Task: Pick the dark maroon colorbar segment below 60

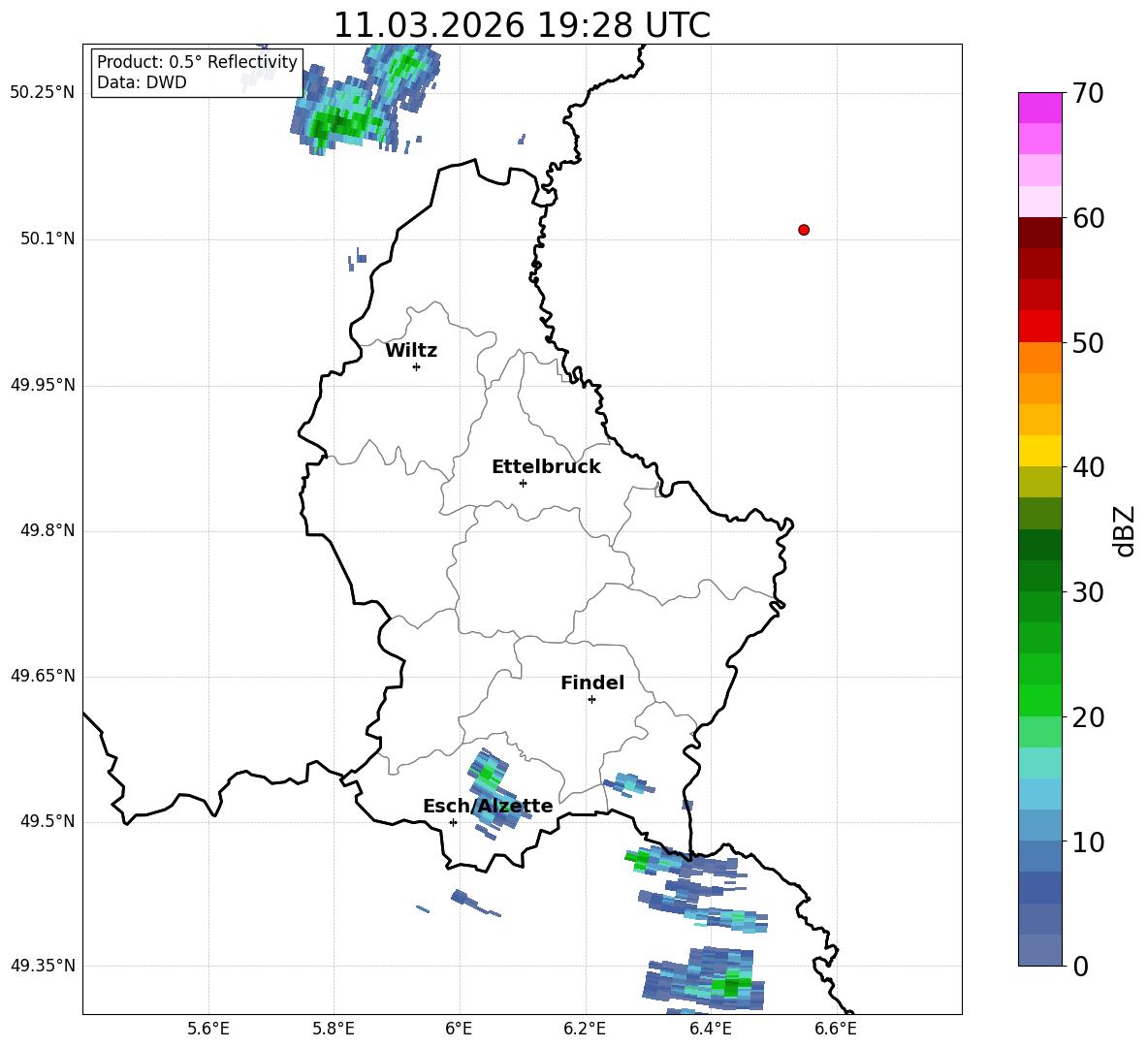Action: pyautogui.click(x=1039, y=233)
